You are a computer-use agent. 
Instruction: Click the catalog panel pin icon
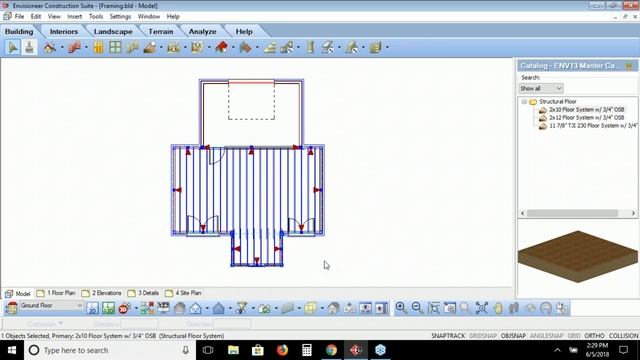629,66
